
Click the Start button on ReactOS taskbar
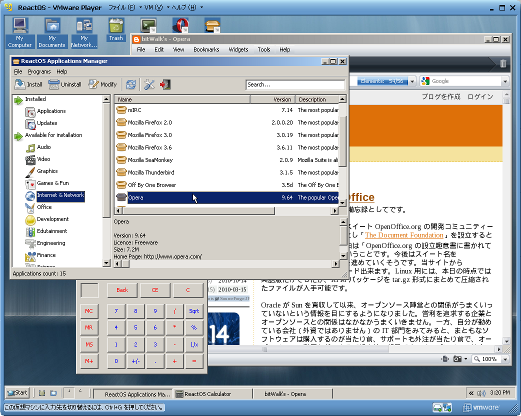coord(18,393)
